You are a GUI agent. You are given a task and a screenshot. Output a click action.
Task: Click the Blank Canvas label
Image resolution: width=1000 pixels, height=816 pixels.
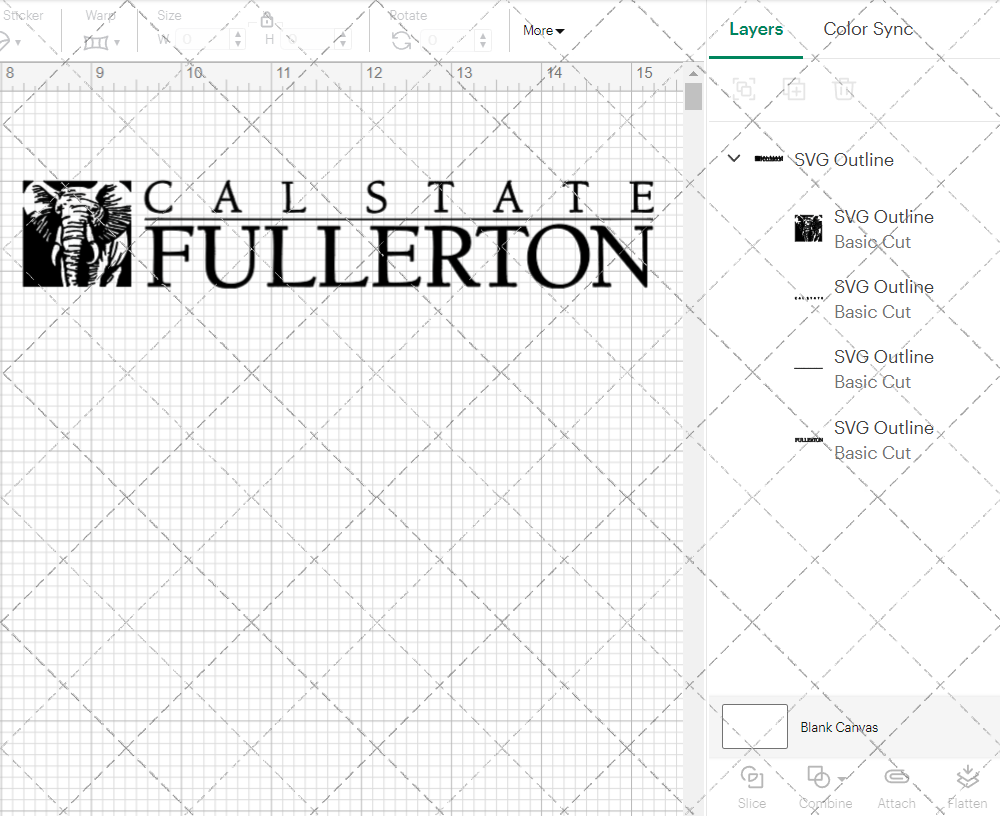pos(839,727)
